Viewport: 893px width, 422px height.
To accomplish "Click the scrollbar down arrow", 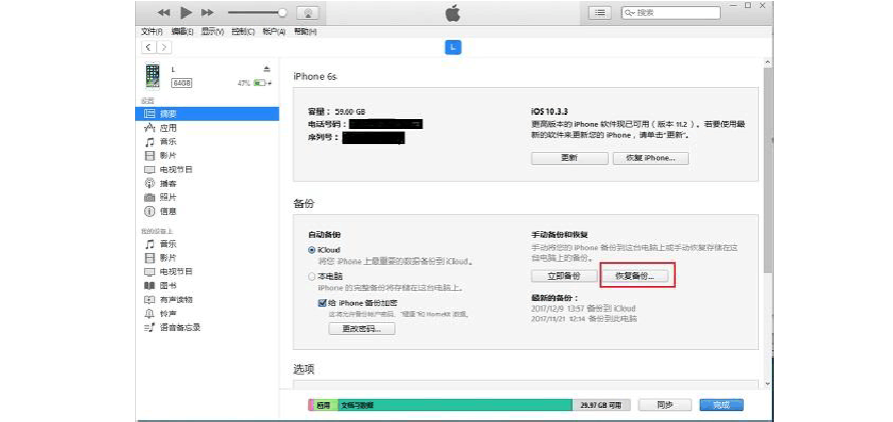I will coord(767,384).
